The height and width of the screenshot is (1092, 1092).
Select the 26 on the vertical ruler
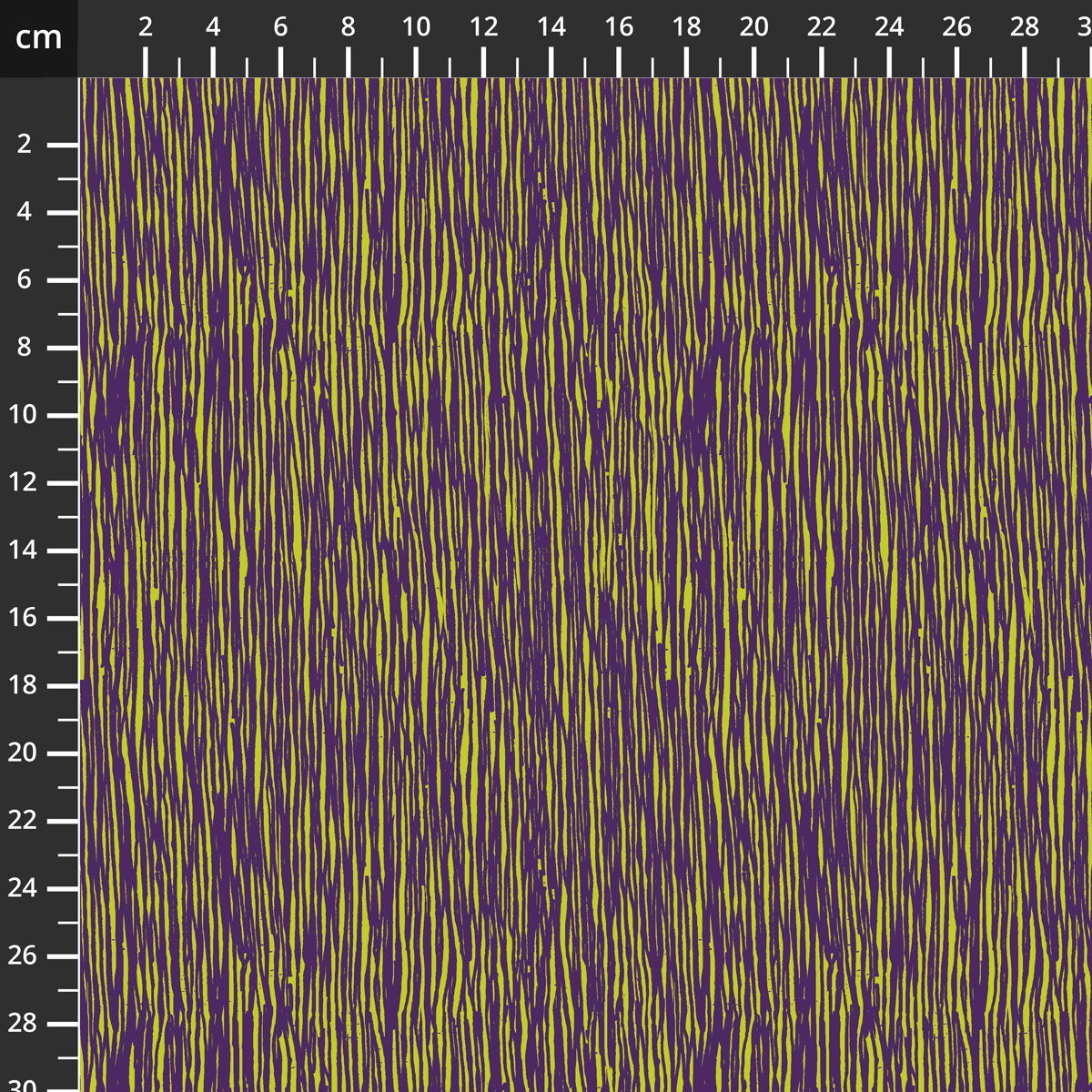pos(24,955)
